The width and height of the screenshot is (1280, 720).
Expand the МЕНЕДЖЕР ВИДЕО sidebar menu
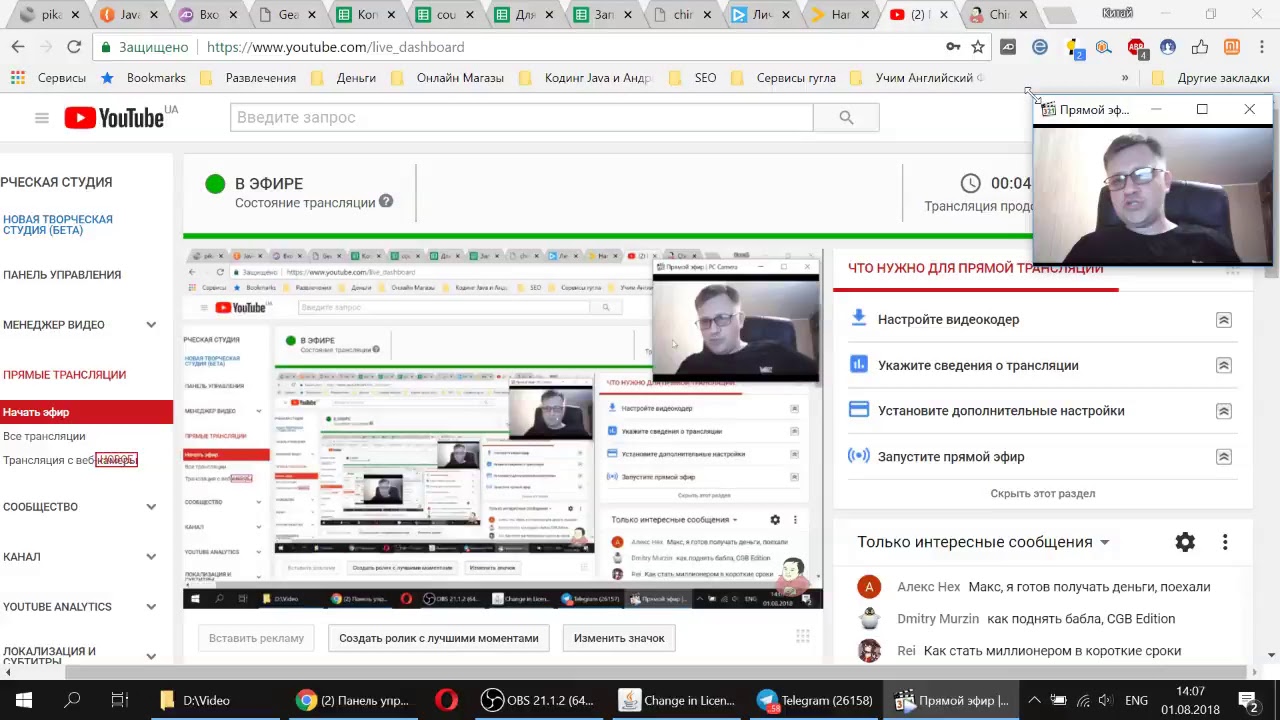[151, 325]
